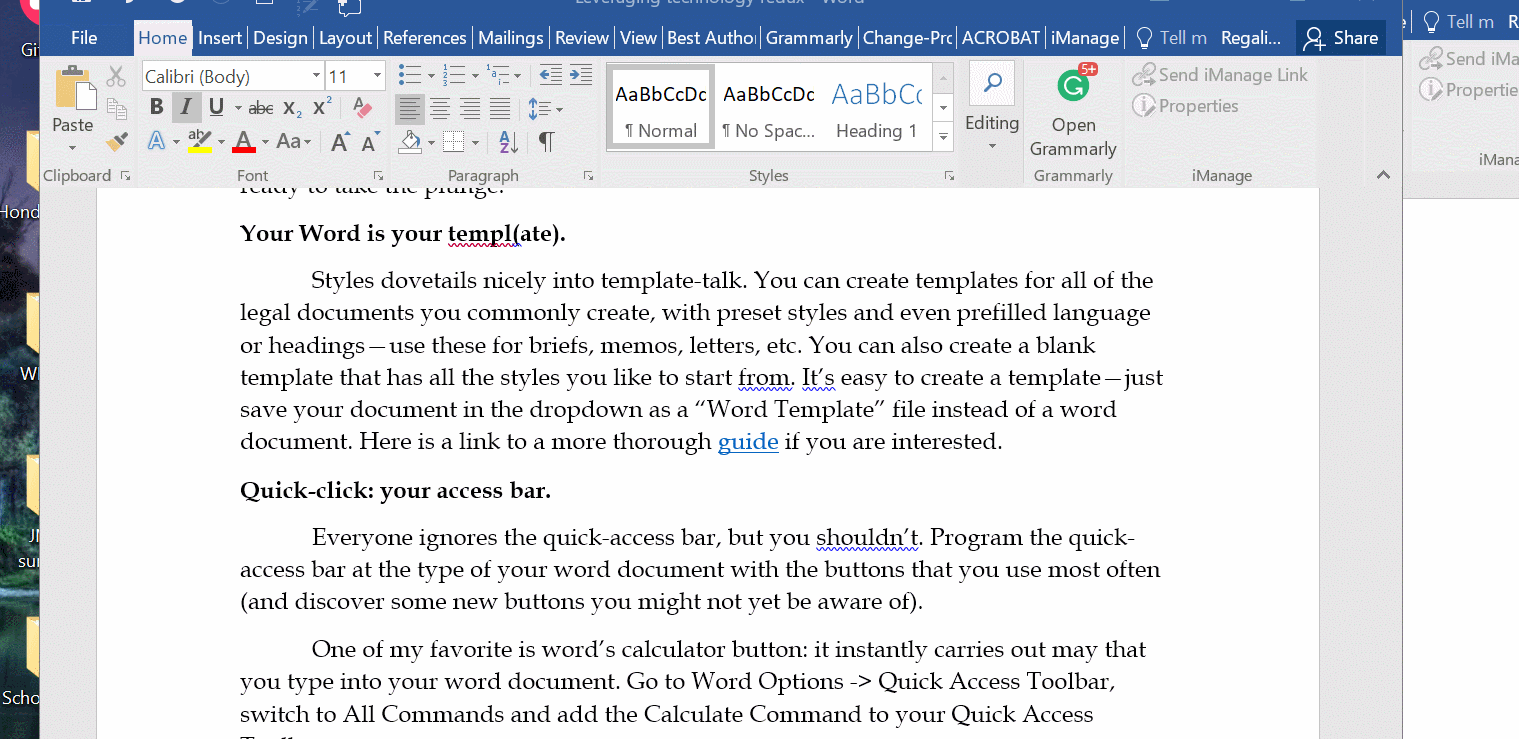Screen dimensions: 1519x739
Task: Toggle Underline formatting
Action: (216, 108)
